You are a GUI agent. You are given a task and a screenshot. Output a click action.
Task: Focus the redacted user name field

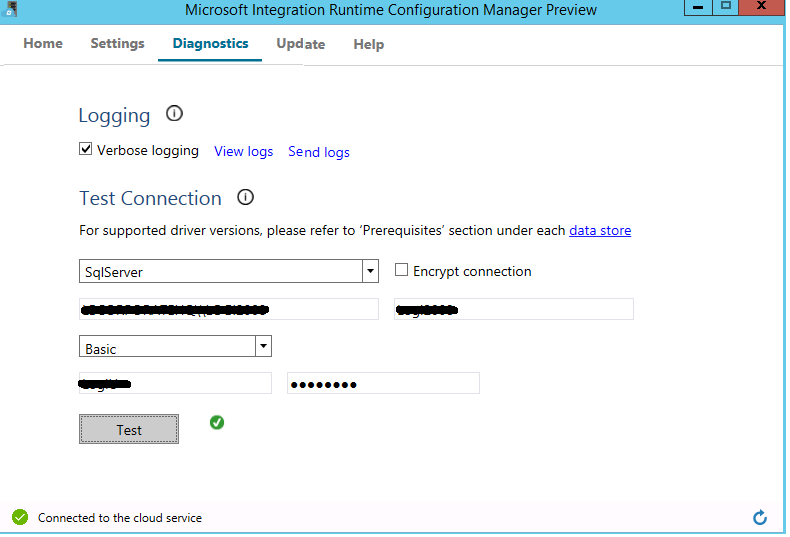point(175,383)
